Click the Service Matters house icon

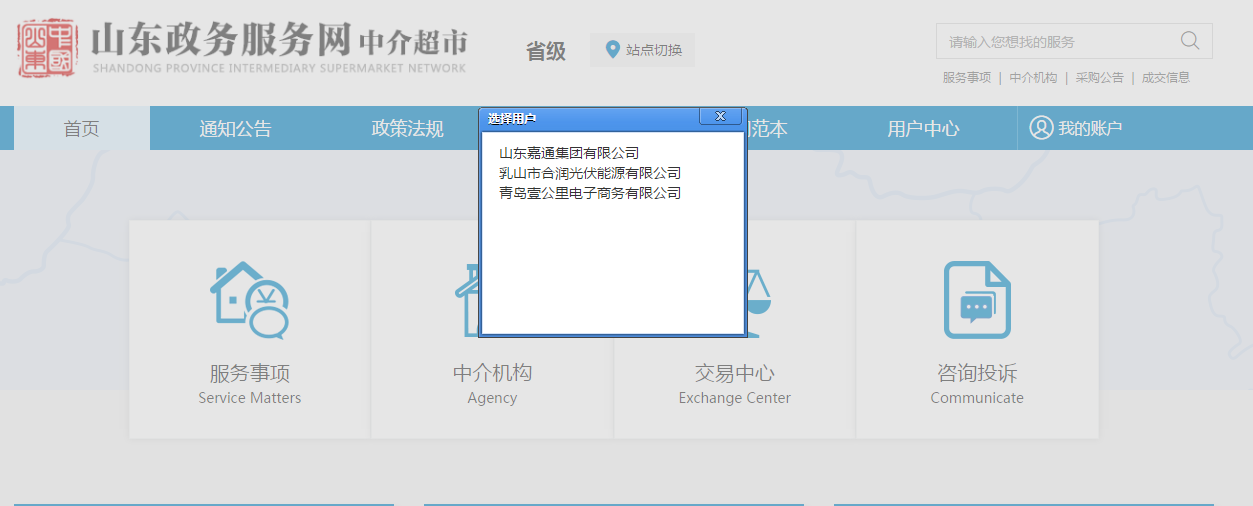click(249, 300)
